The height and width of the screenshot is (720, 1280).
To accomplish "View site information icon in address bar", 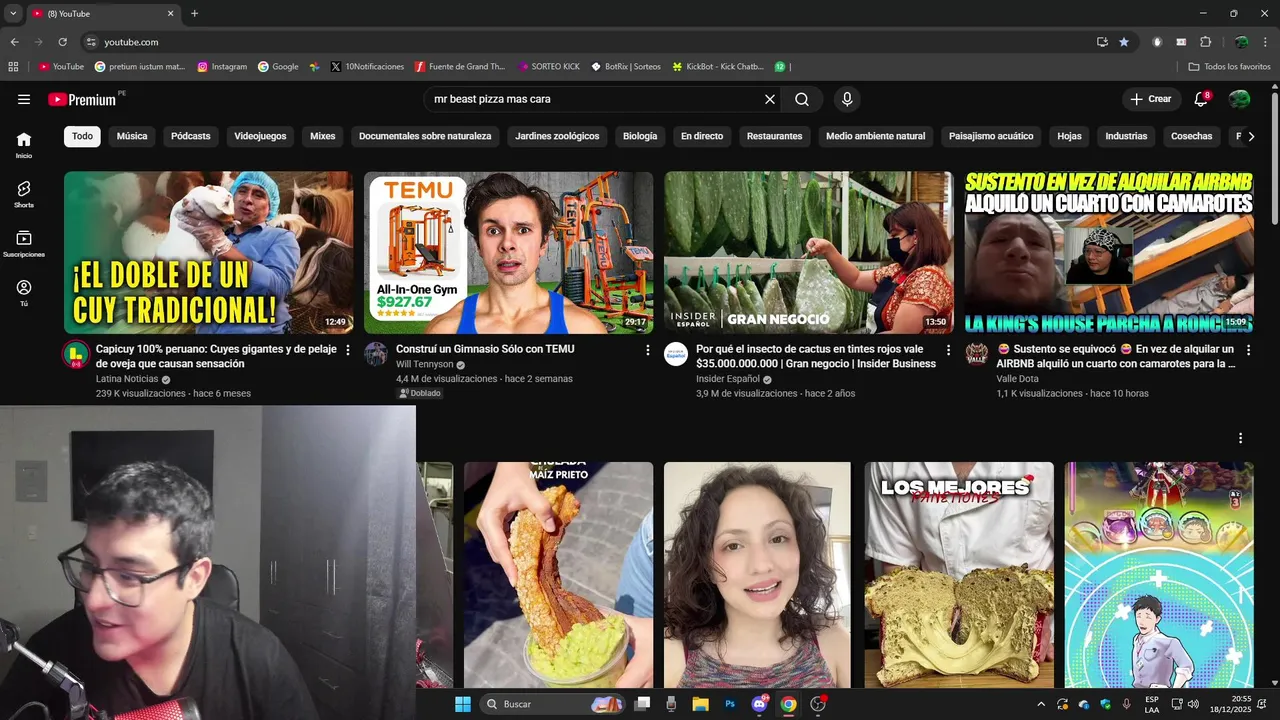I will click(x=91, y=42).
